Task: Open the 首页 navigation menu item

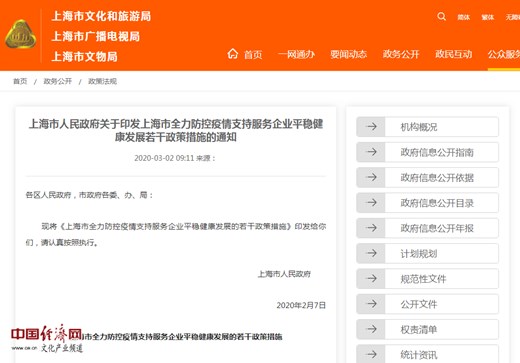Action: click(x=253, y=54)
